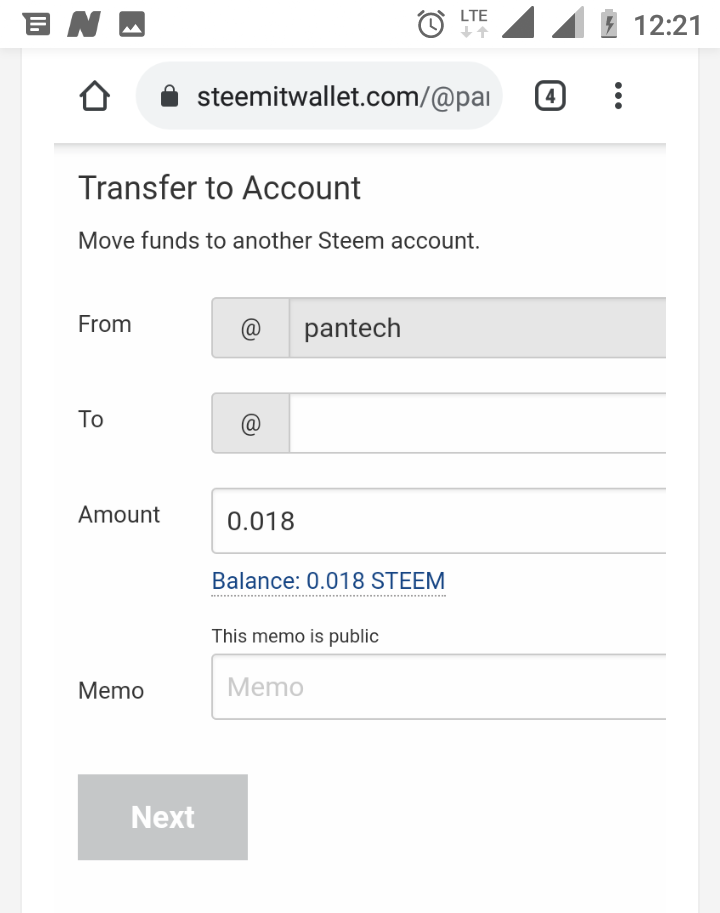Tap the browser home icon

(x=94, y=96)
